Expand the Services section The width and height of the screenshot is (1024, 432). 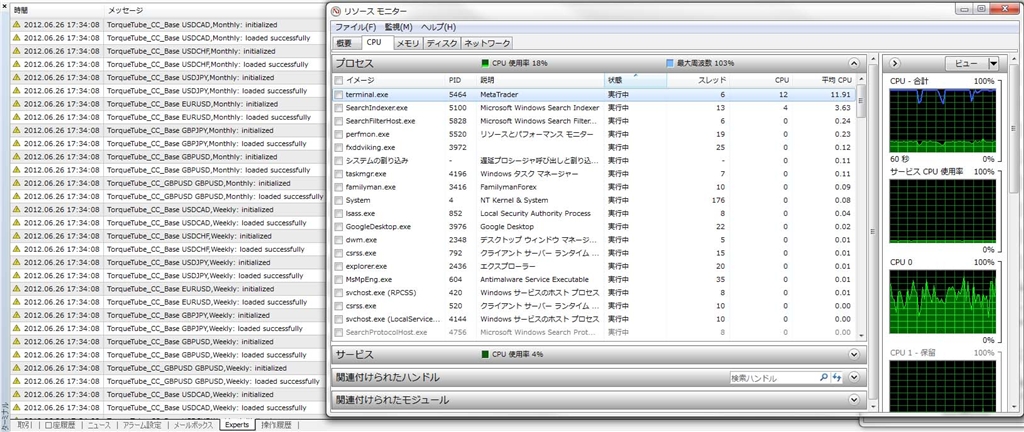853,354
